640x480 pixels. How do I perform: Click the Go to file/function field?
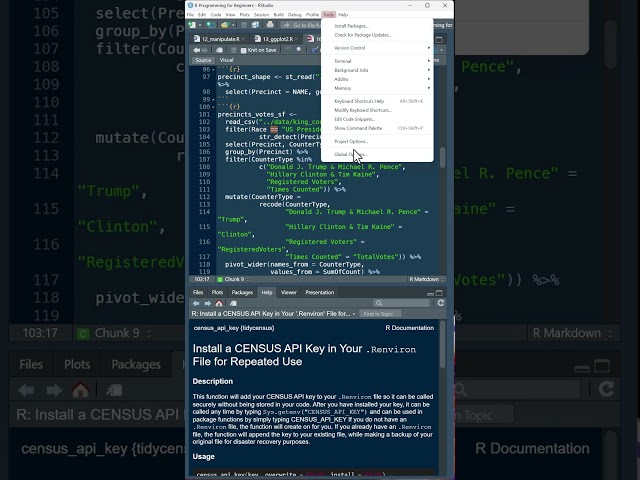coord(302,25)
